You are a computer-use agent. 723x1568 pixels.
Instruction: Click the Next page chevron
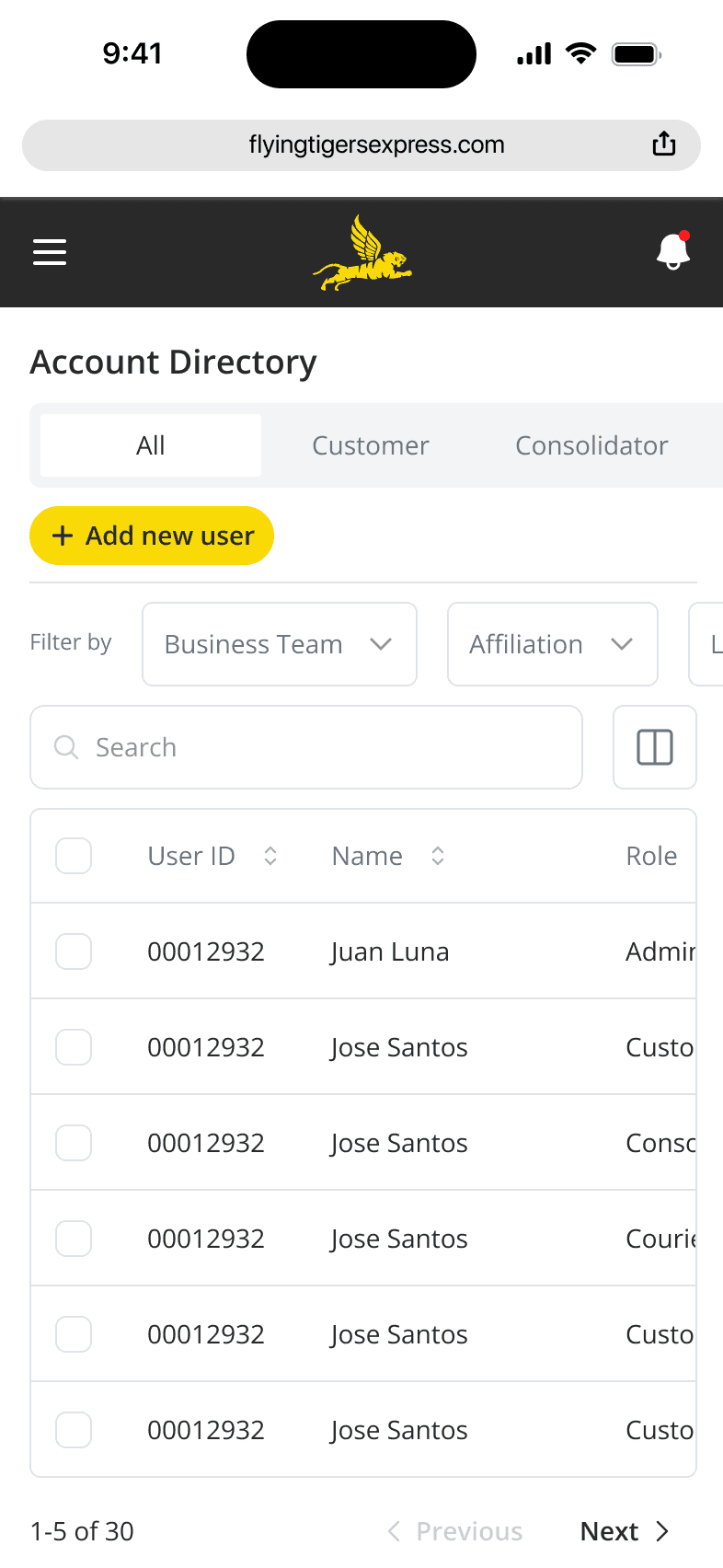tap(662, 1531)
